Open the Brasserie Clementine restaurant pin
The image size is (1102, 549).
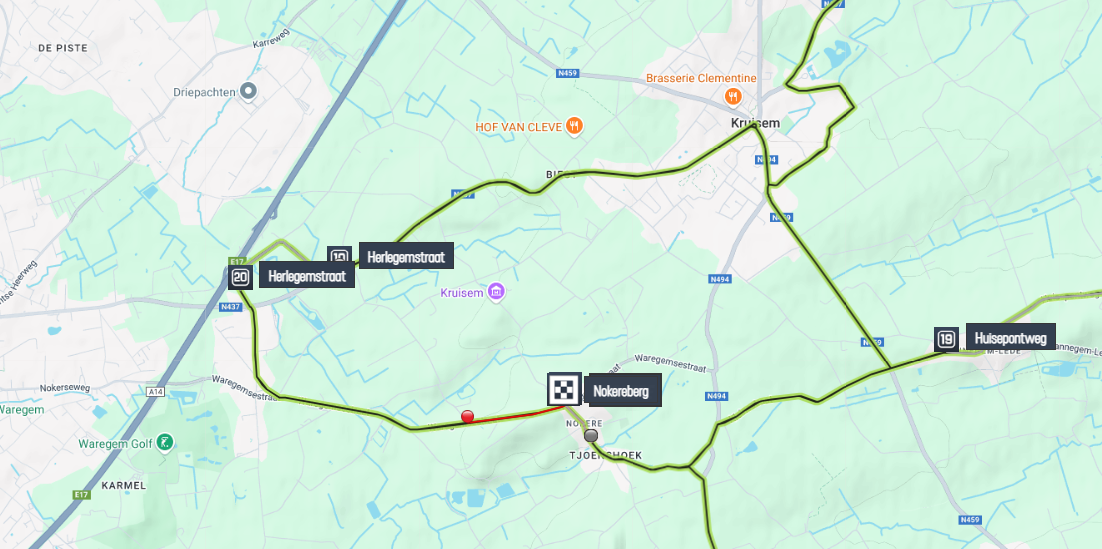tap(733, 95)
